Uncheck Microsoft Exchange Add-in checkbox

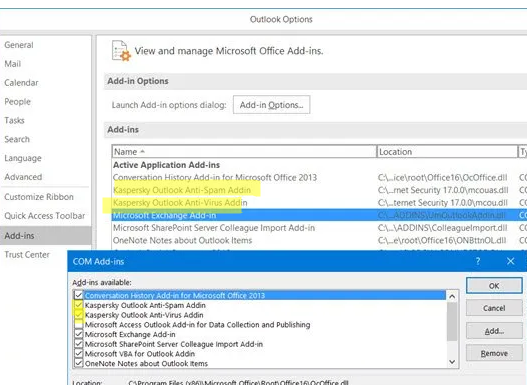pos(78,334)
